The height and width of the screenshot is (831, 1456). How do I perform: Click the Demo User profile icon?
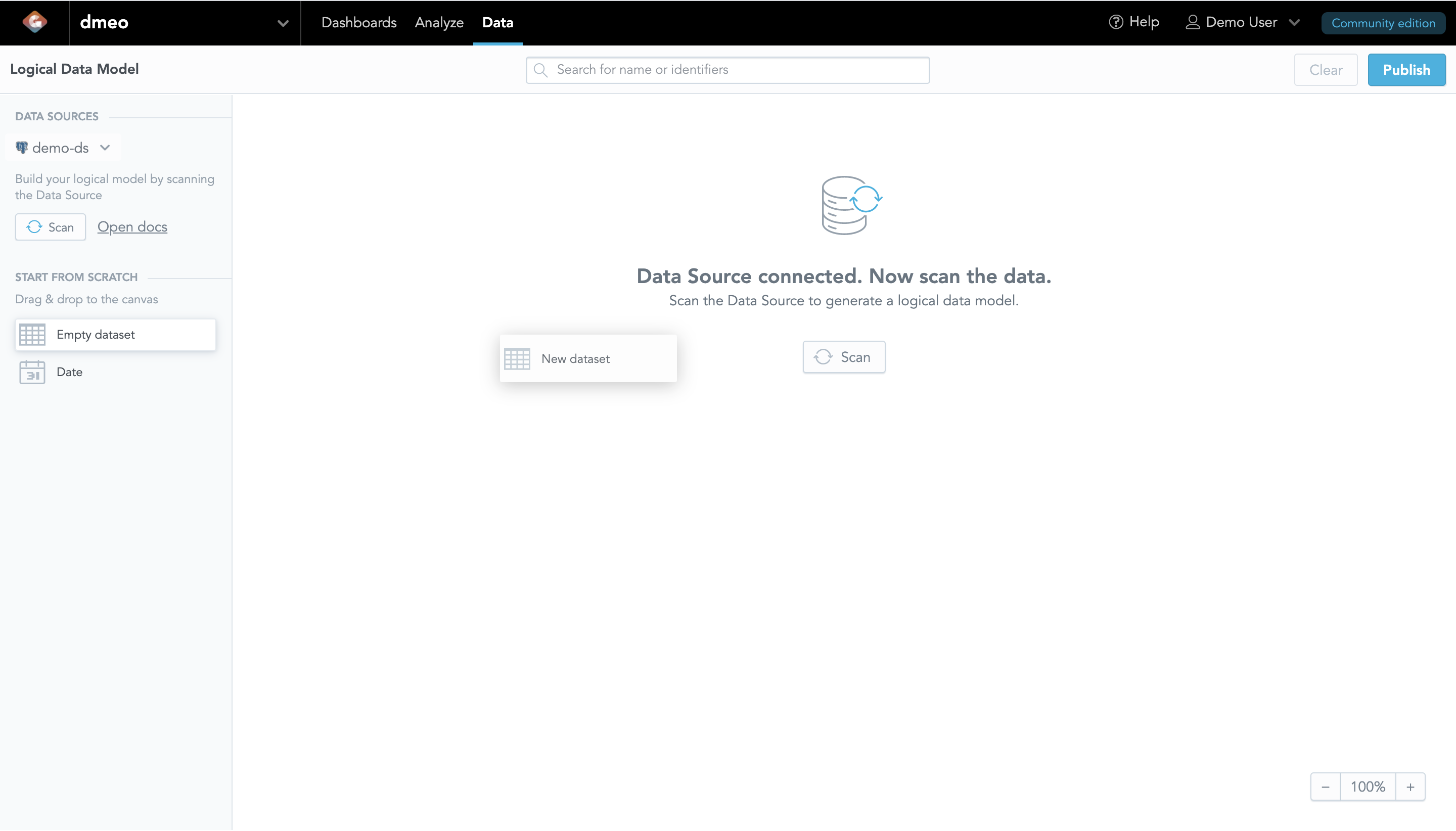click(1192, 22)
